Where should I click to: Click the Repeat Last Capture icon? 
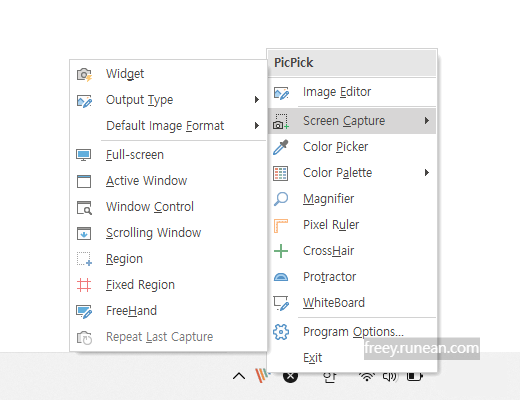84,337
